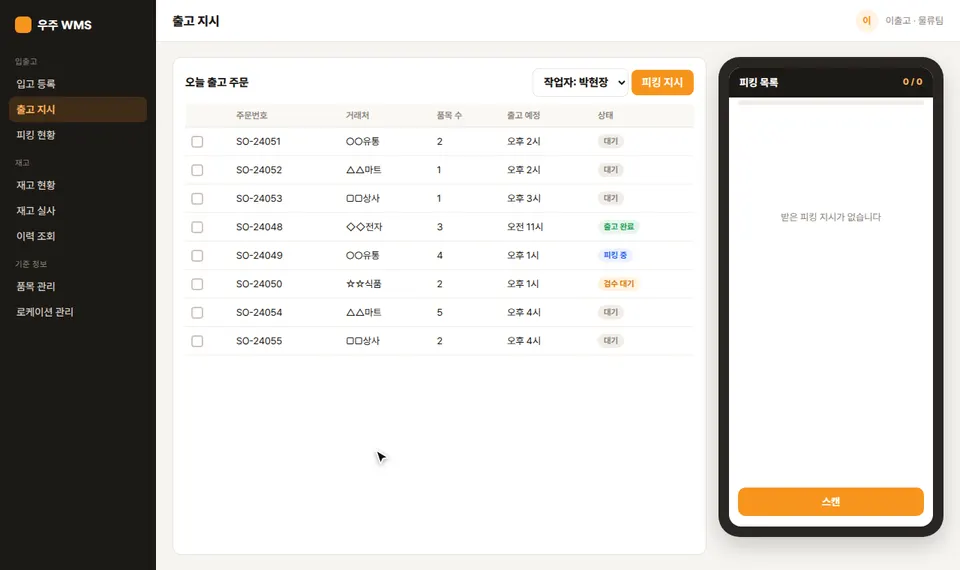Click 오전 11시 ship time

coord(525,227)
